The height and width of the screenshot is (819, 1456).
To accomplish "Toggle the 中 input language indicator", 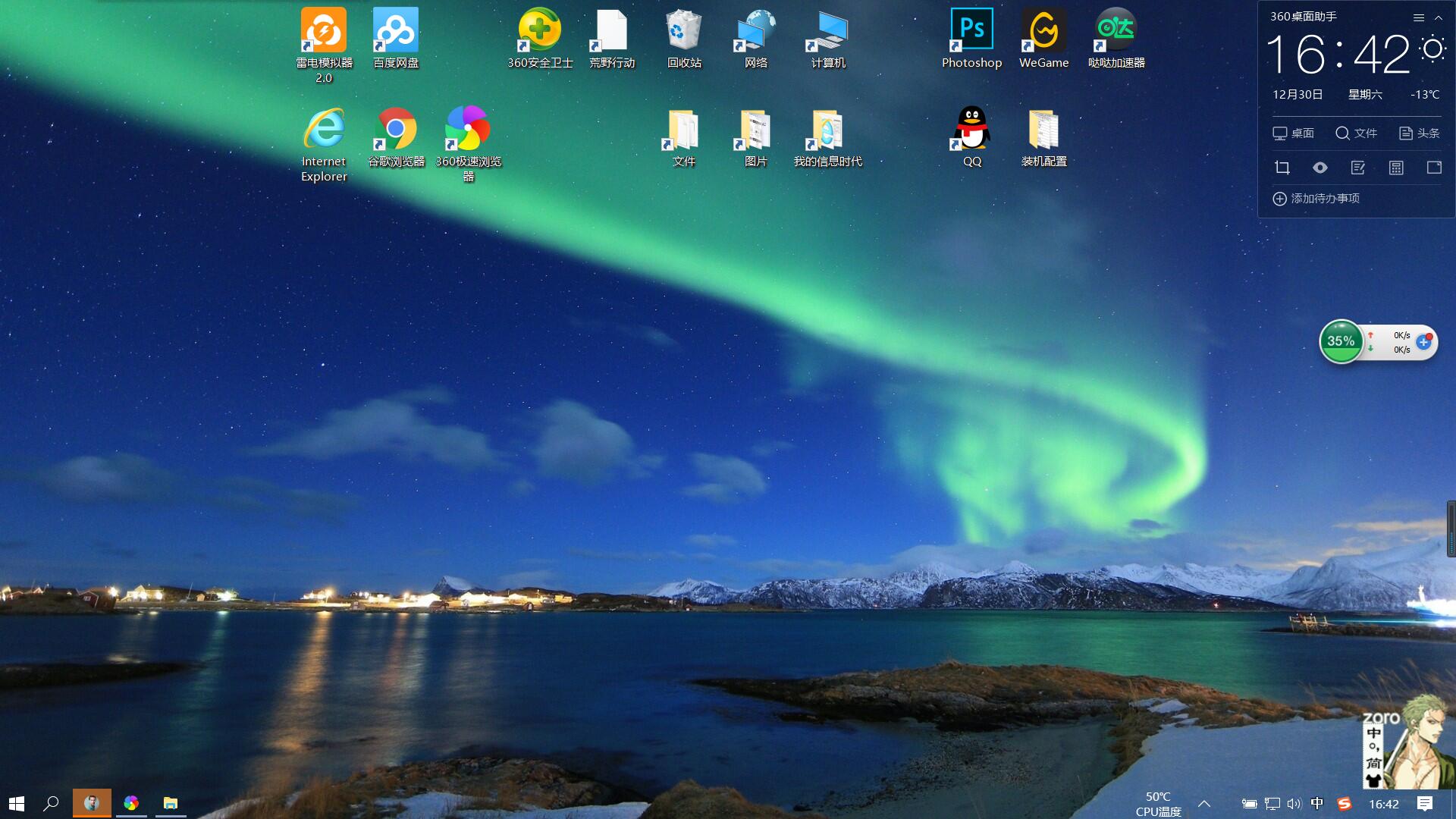I will pos(1317,804).
